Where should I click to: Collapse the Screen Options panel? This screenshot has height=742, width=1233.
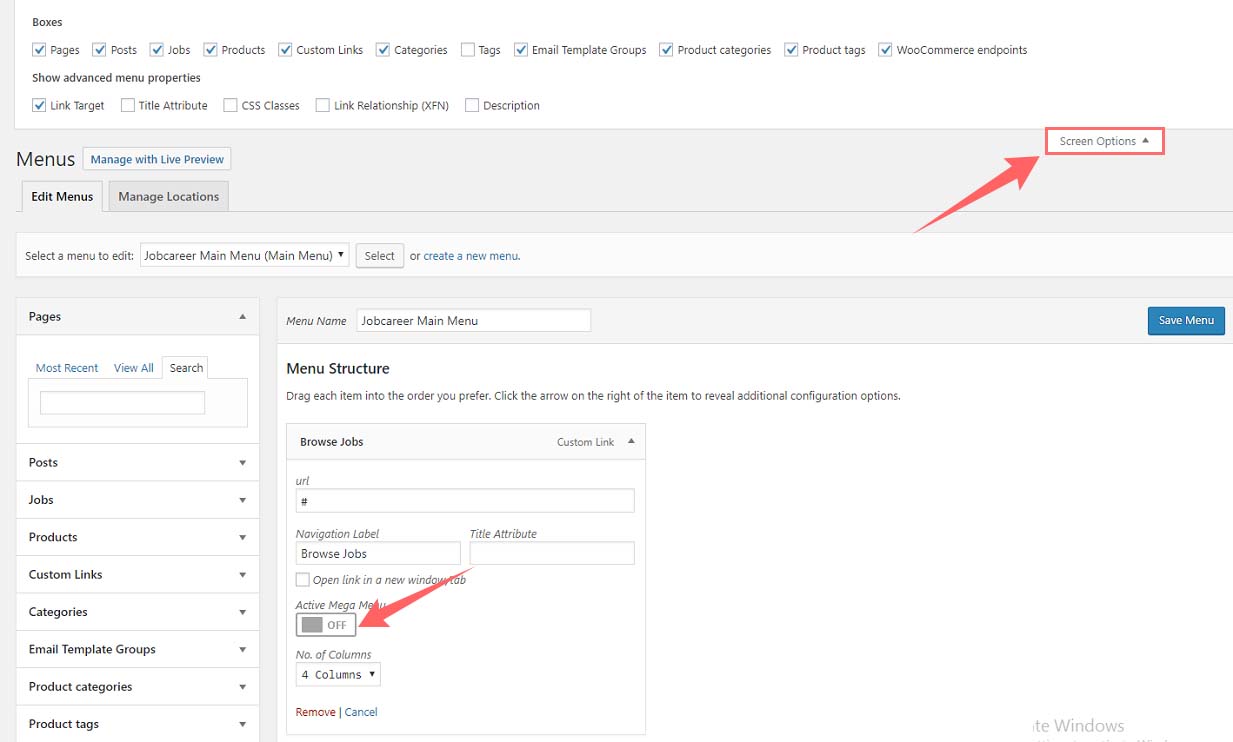pyautogui.click(x=1104, y=141)
